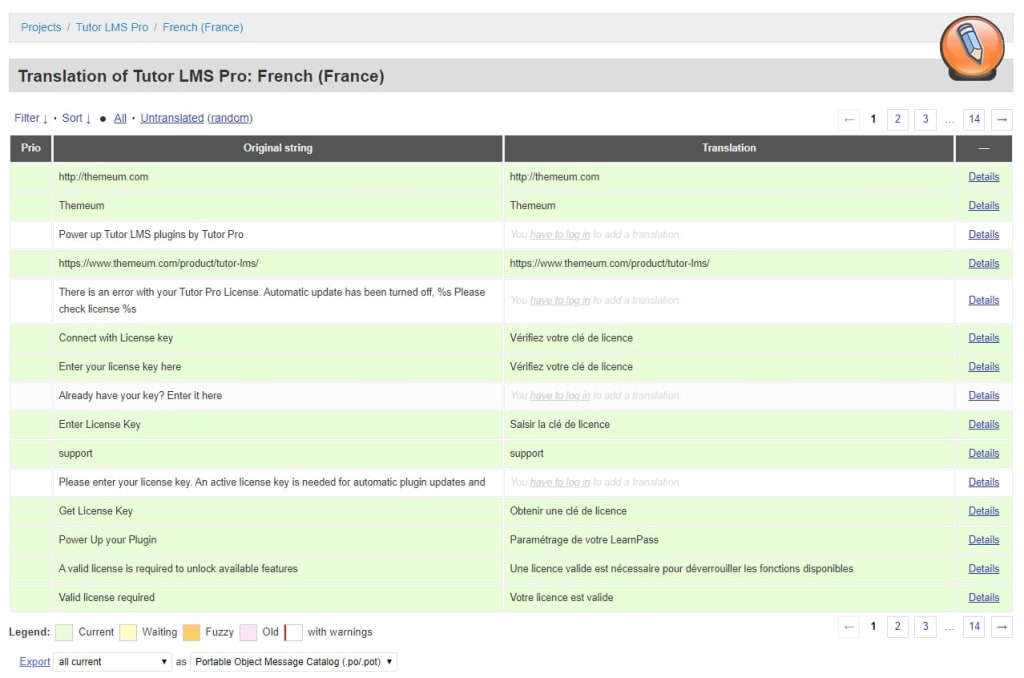Go to next page arrow in top pagination
The width and height of the screenshot is (1024, 678).
1002,120
